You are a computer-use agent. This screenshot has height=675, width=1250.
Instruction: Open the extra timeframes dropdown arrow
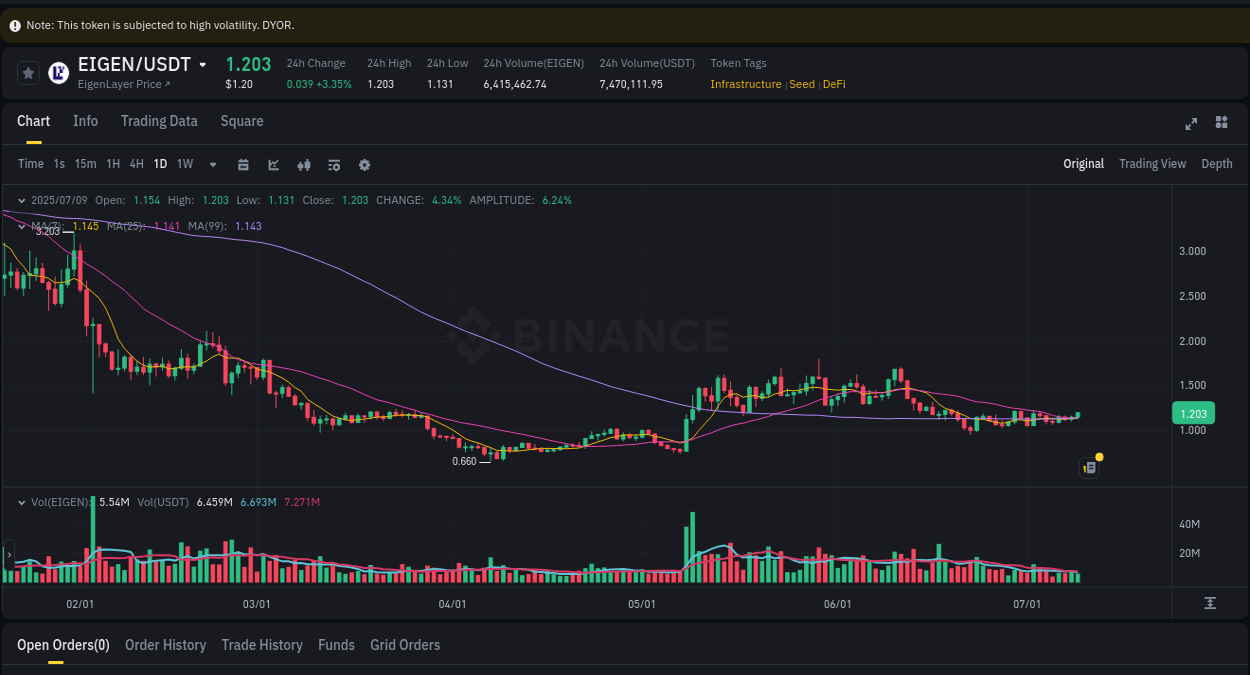(x=211, y=164)
